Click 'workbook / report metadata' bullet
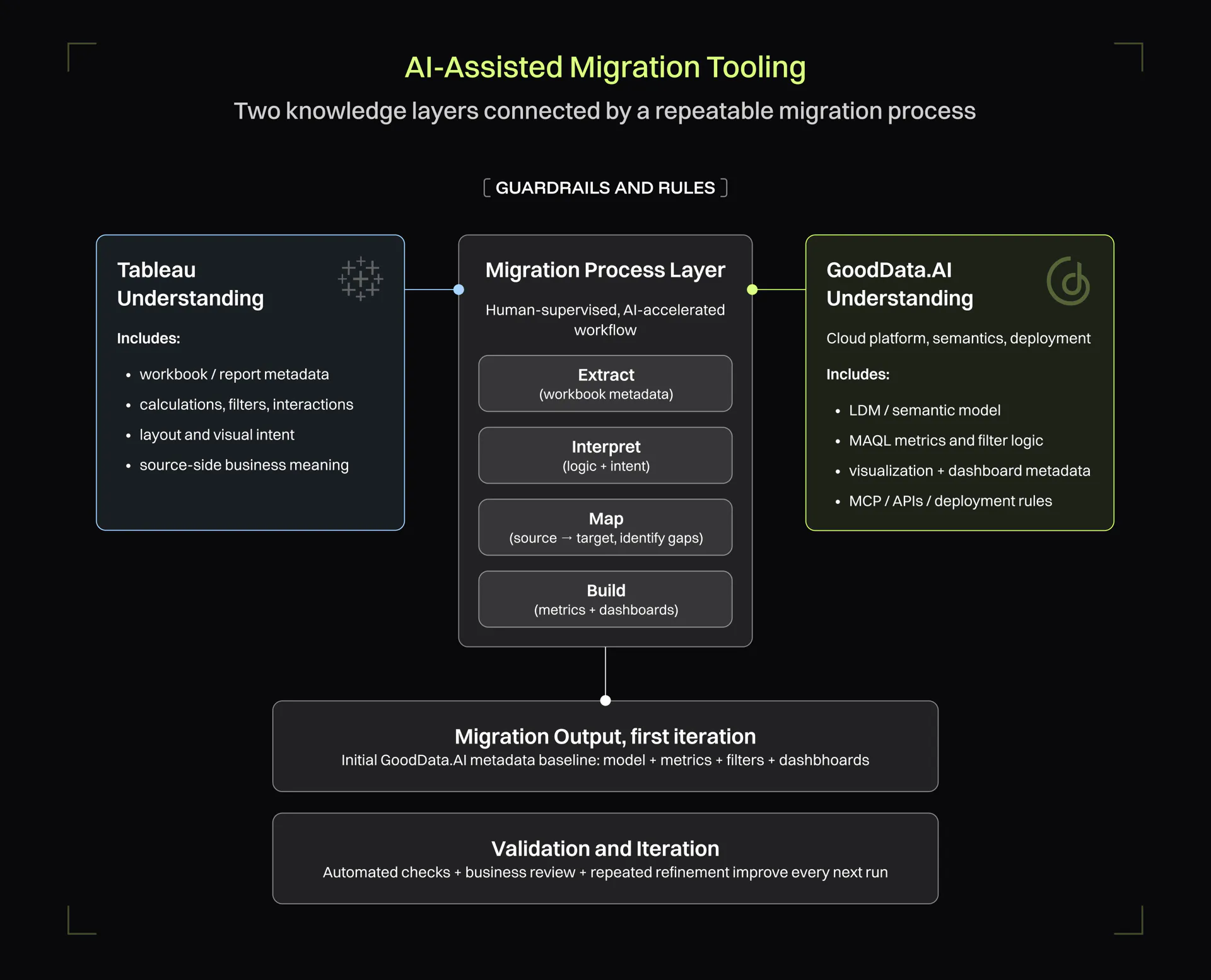 click(234, 374)
